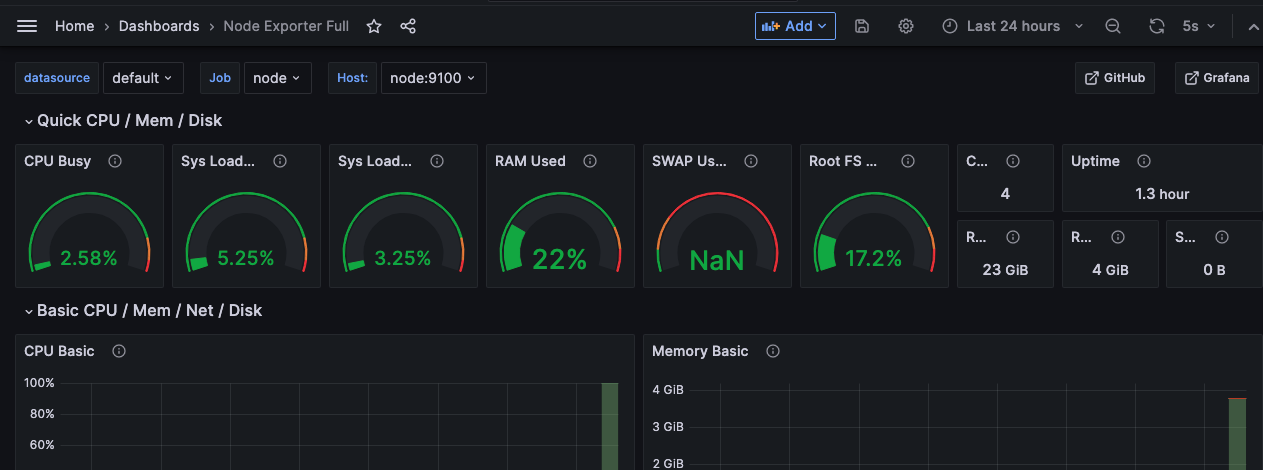Image resolution: width=1263 pixels, height=470 pixels.
Task: Click info icon on CPU Busy panel
Action: [x=115, y=161]
